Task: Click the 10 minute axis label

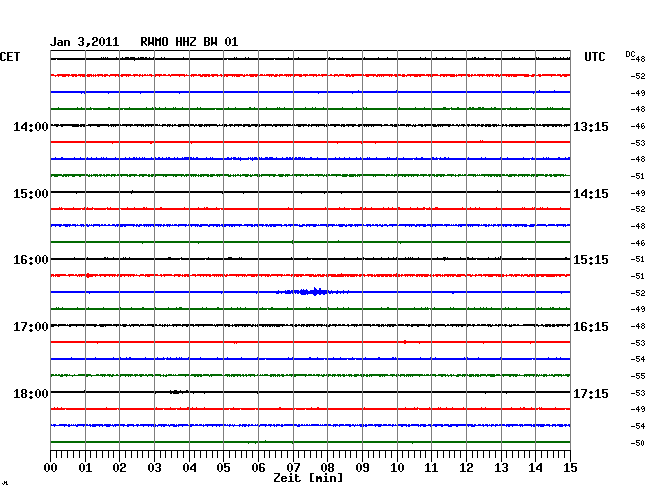Action: point(397,468)
